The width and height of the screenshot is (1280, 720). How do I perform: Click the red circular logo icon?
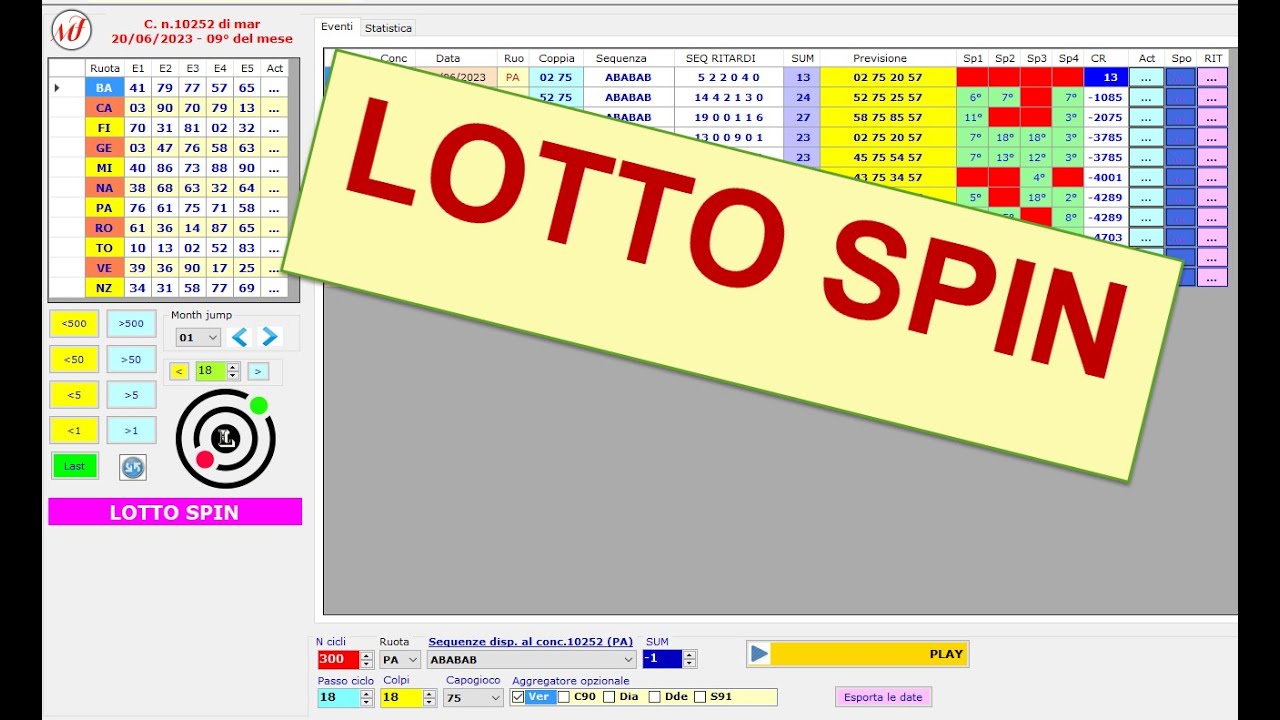pyautogui.click(x=70, y=29)
